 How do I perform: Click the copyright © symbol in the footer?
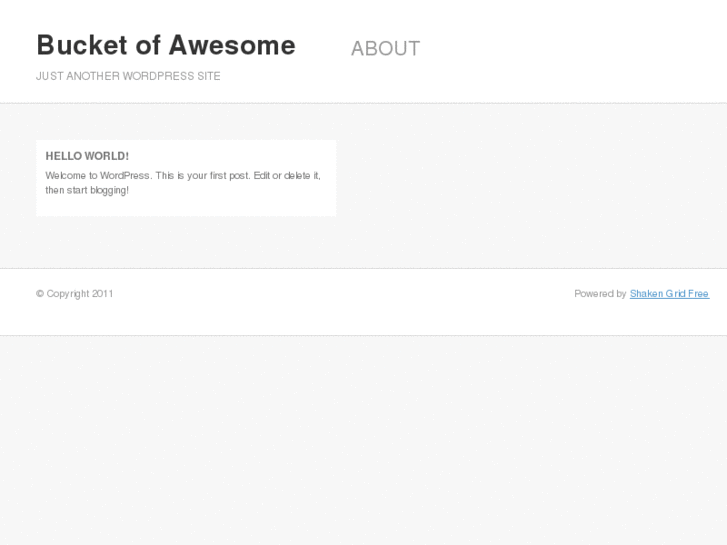pyautogui.click(x=40, y=294)
